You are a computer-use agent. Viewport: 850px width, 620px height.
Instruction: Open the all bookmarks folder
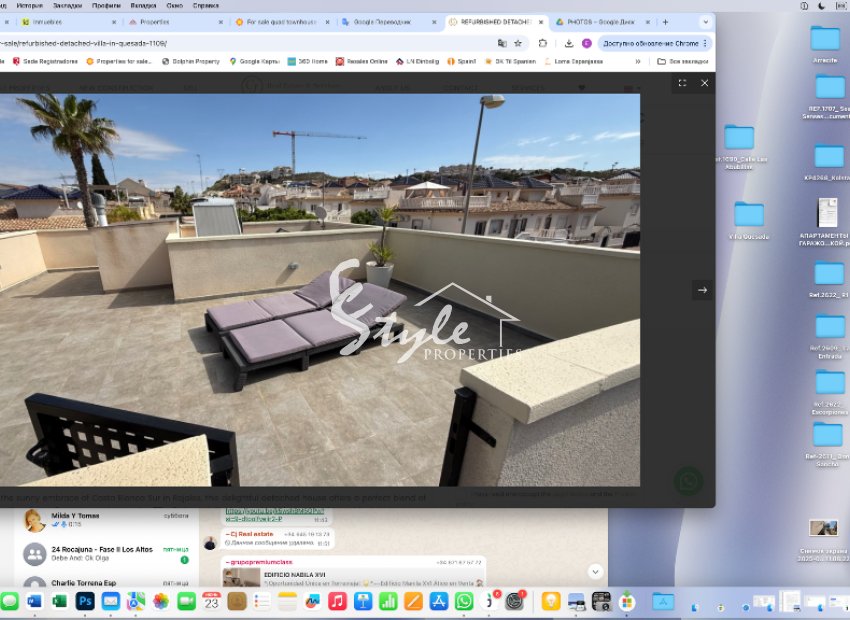(682, 61)
